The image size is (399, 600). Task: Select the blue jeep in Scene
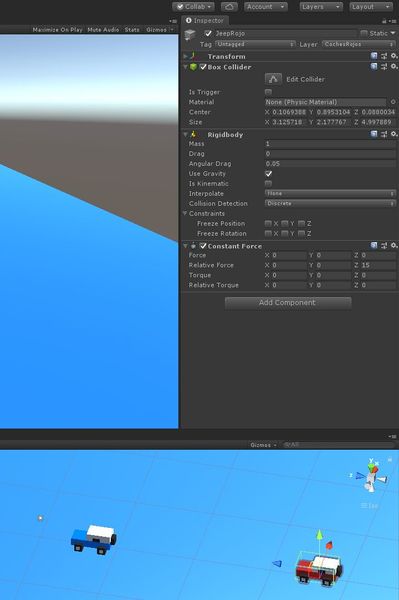click(94, 539)
